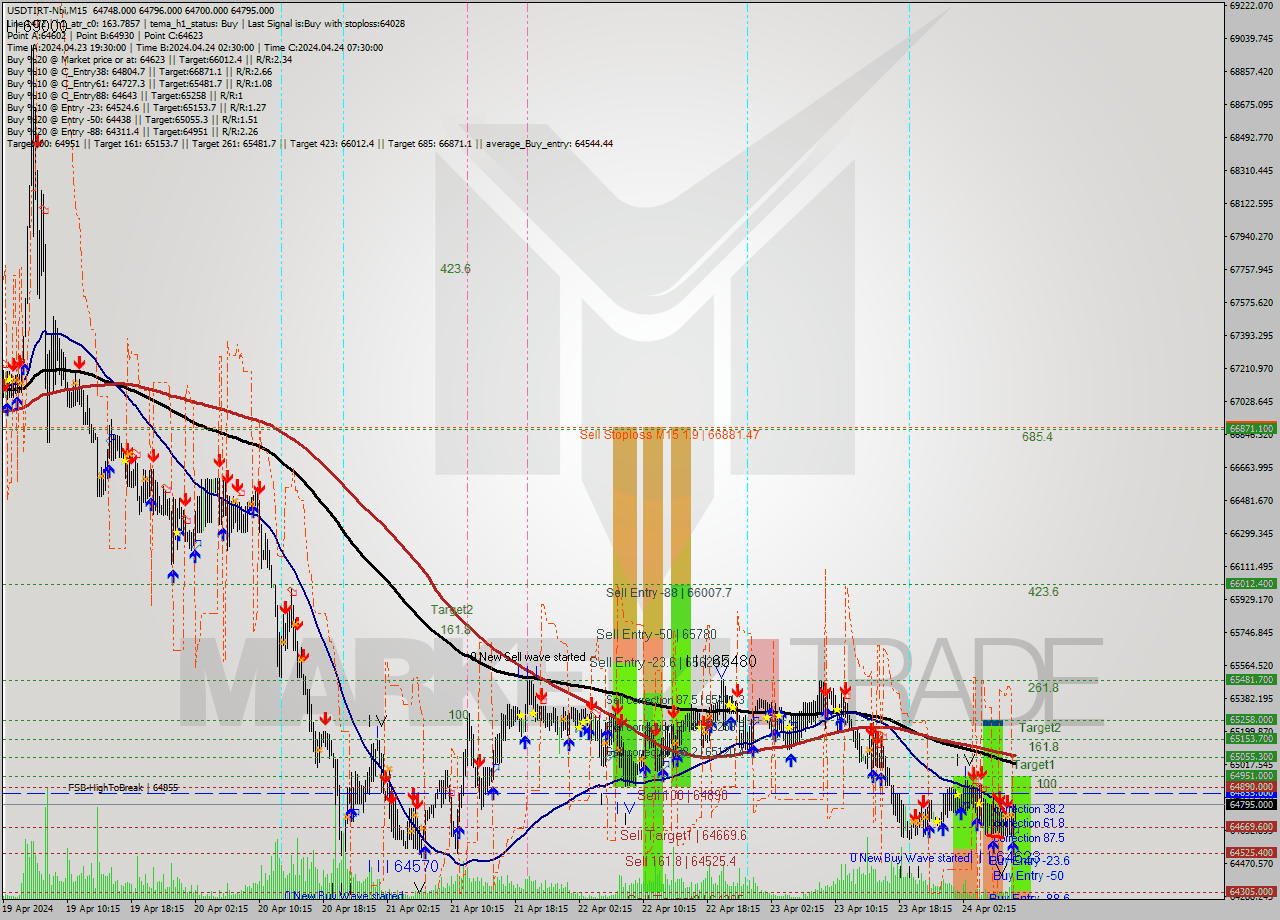1280x920 pixels.
Task: Click the green 65055.300 price tag
Action: tap(1251, 757)
